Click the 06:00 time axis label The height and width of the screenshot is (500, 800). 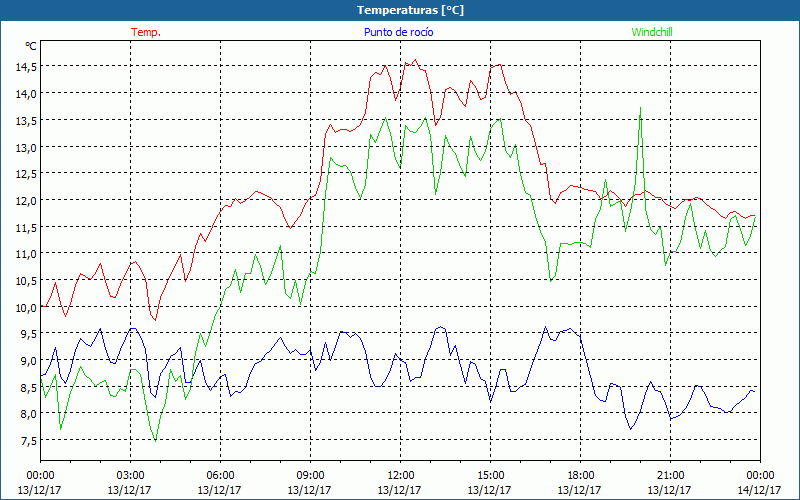tap(220, 475)
